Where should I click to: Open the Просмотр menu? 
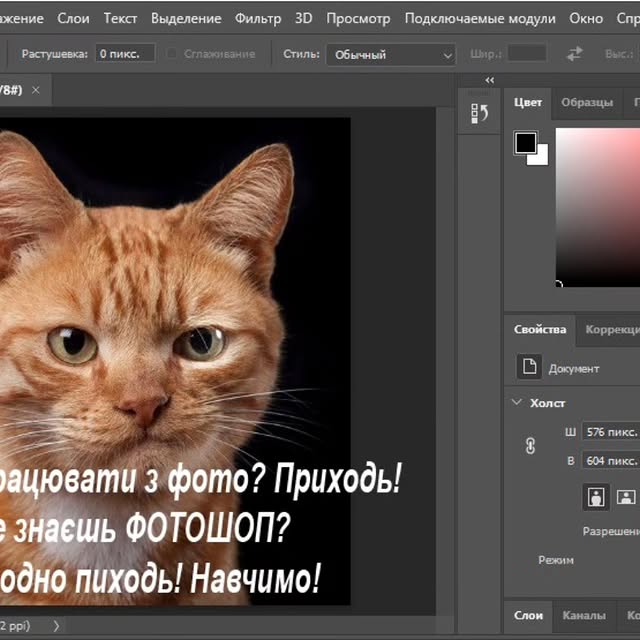358,18
